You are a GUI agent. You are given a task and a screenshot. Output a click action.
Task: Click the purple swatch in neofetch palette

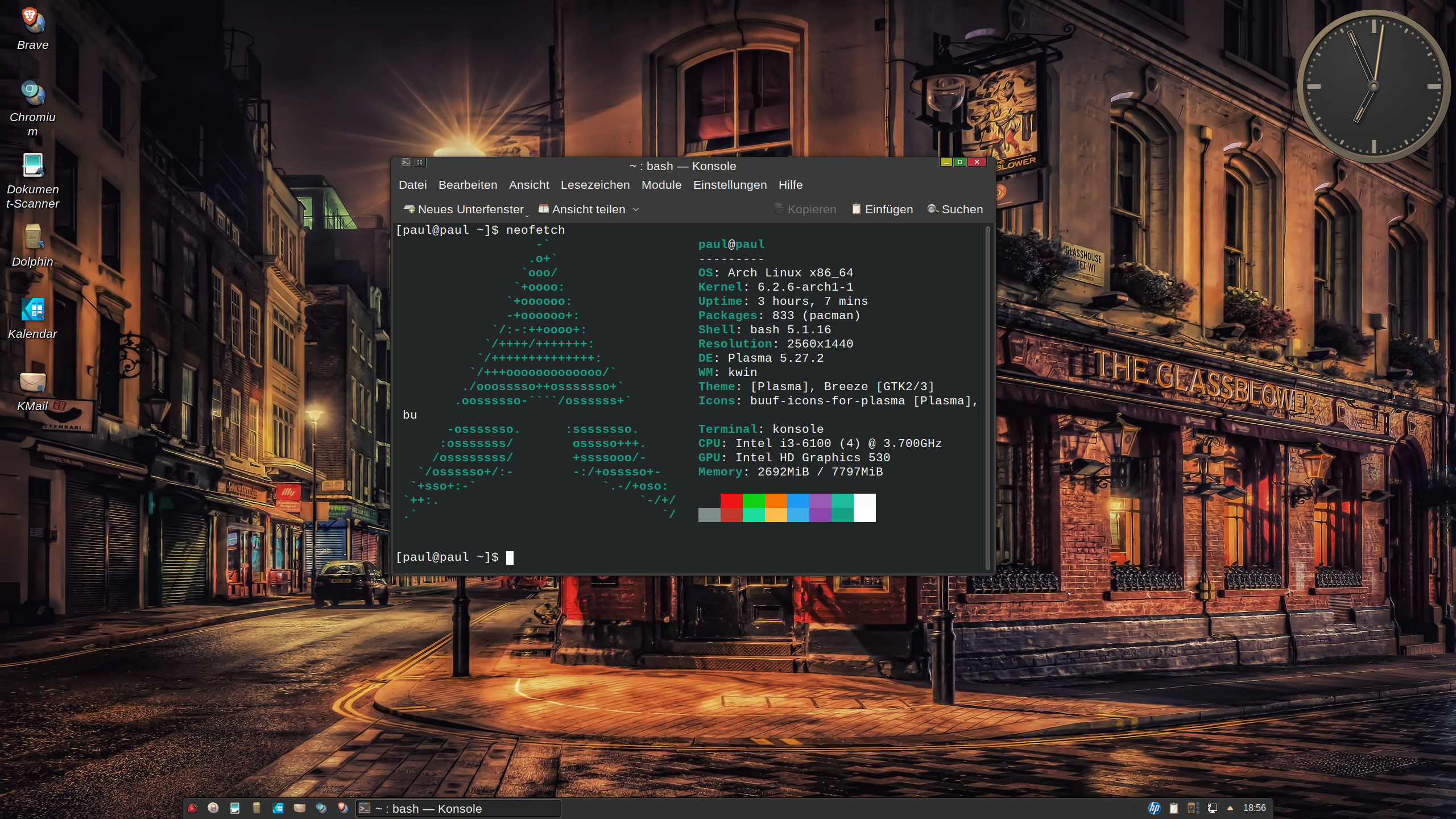point(820,500)
